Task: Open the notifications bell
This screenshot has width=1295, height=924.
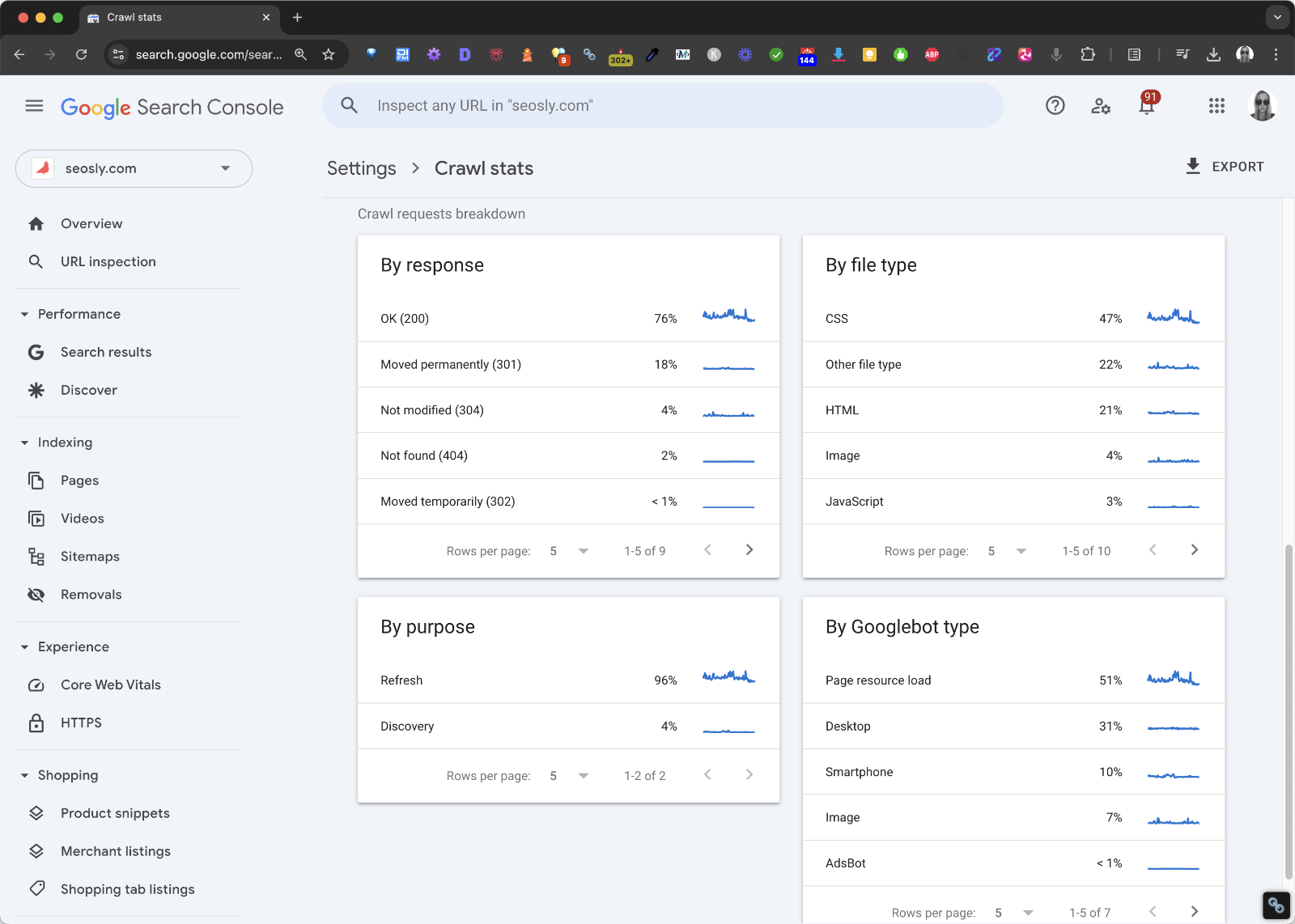Action: 1146,106
